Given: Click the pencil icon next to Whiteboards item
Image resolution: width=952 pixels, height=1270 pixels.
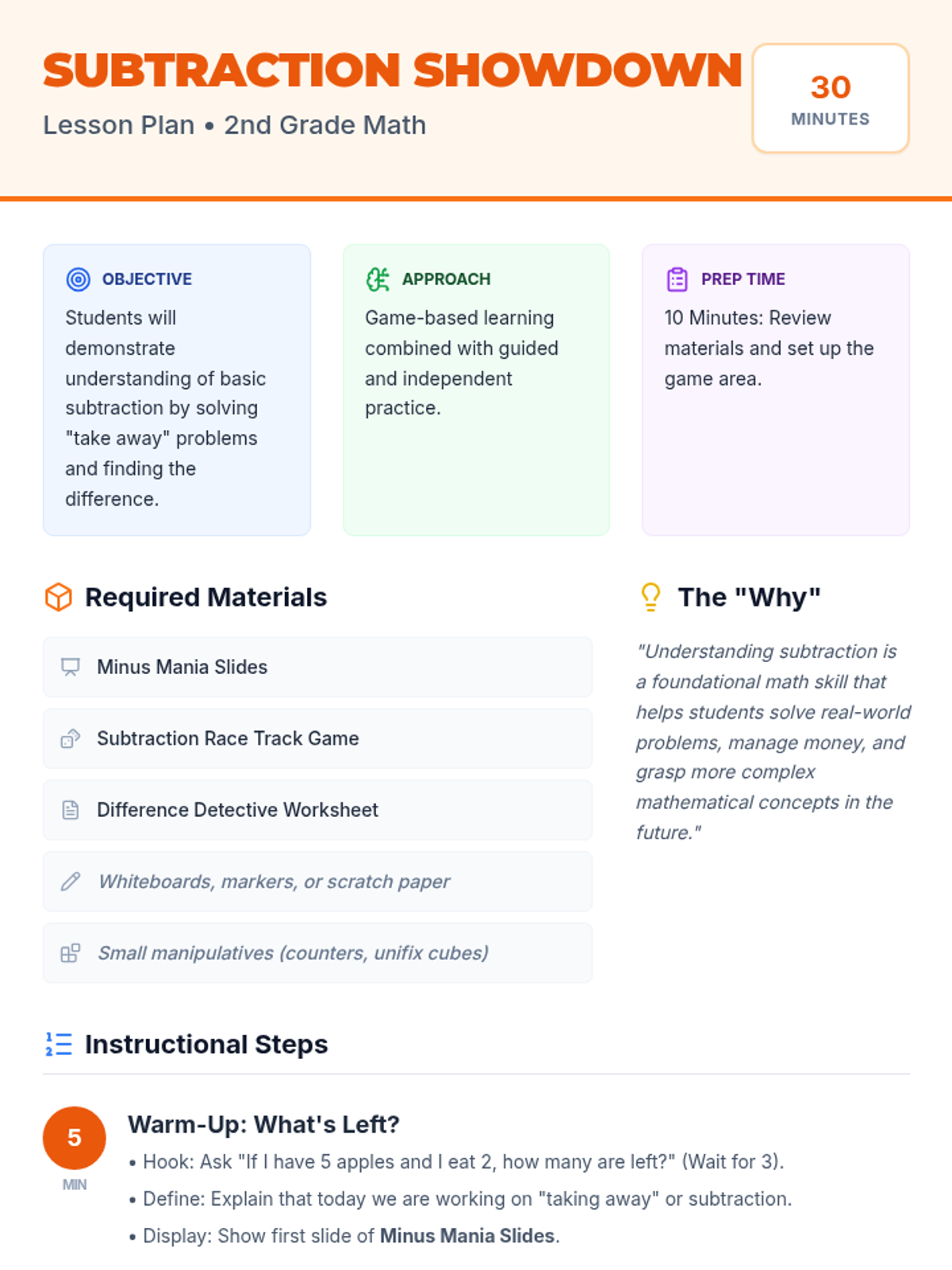Looking at the screenshot, I should 71,881.
